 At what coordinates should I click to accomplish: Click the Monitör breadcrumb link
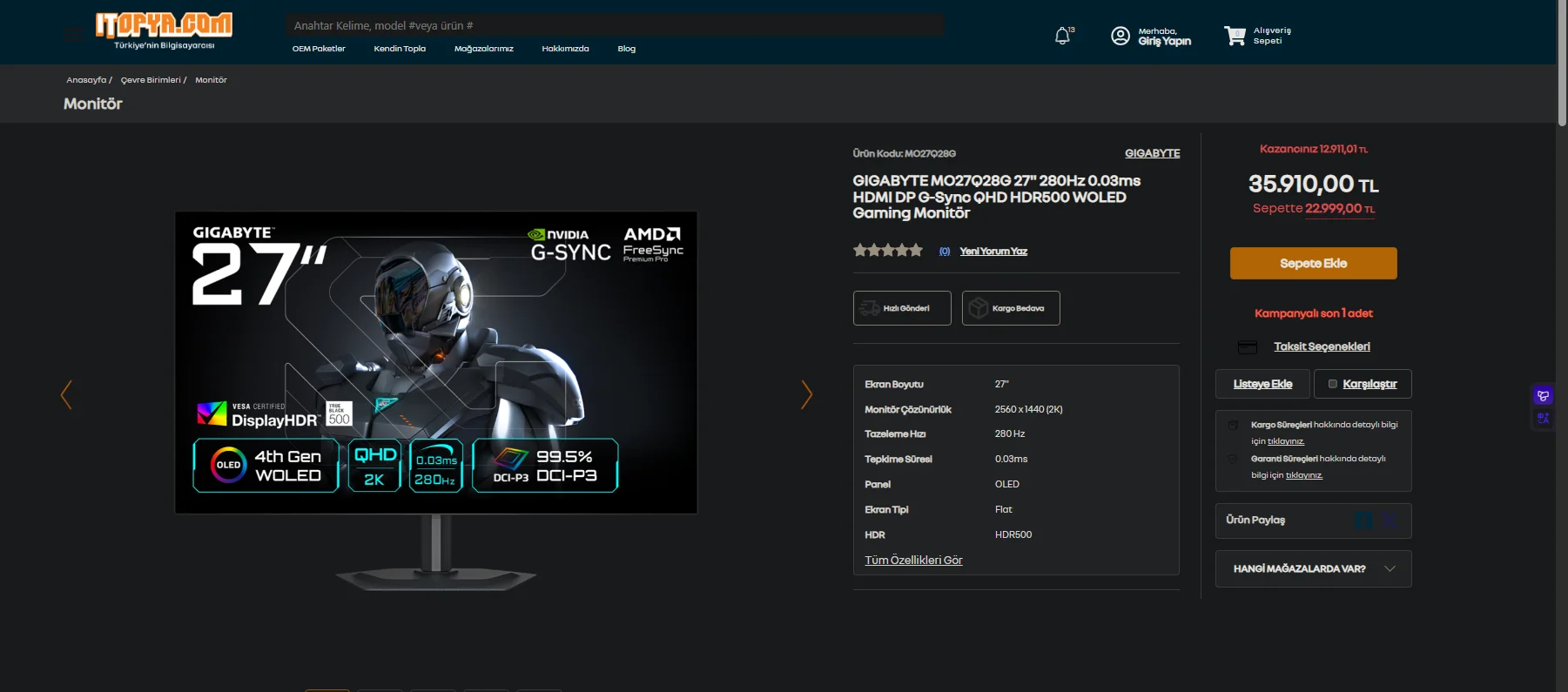point(211,80)
